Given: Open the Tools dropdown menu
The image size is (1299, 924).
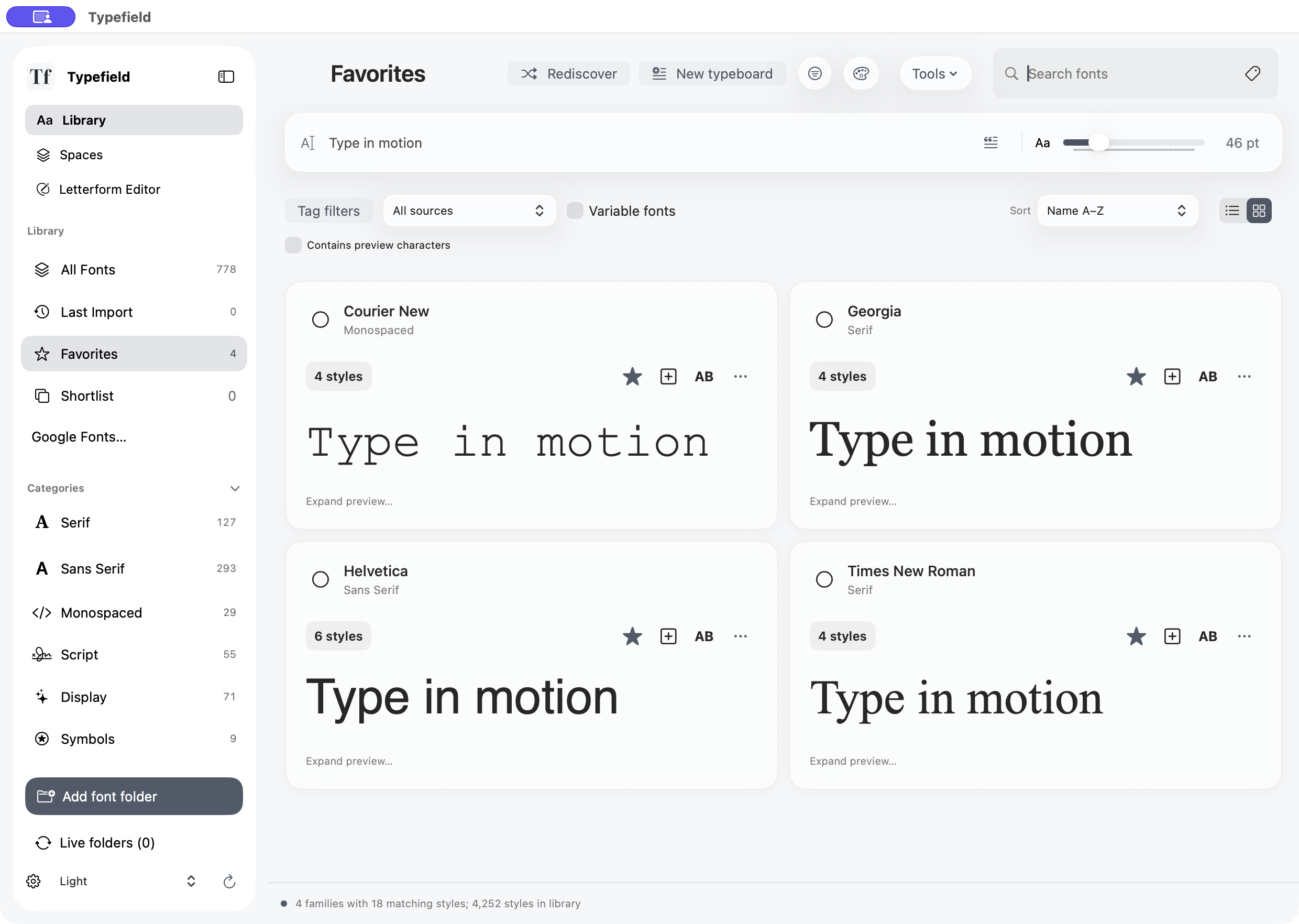Looking at the screenshot, I should coord(935,73).
